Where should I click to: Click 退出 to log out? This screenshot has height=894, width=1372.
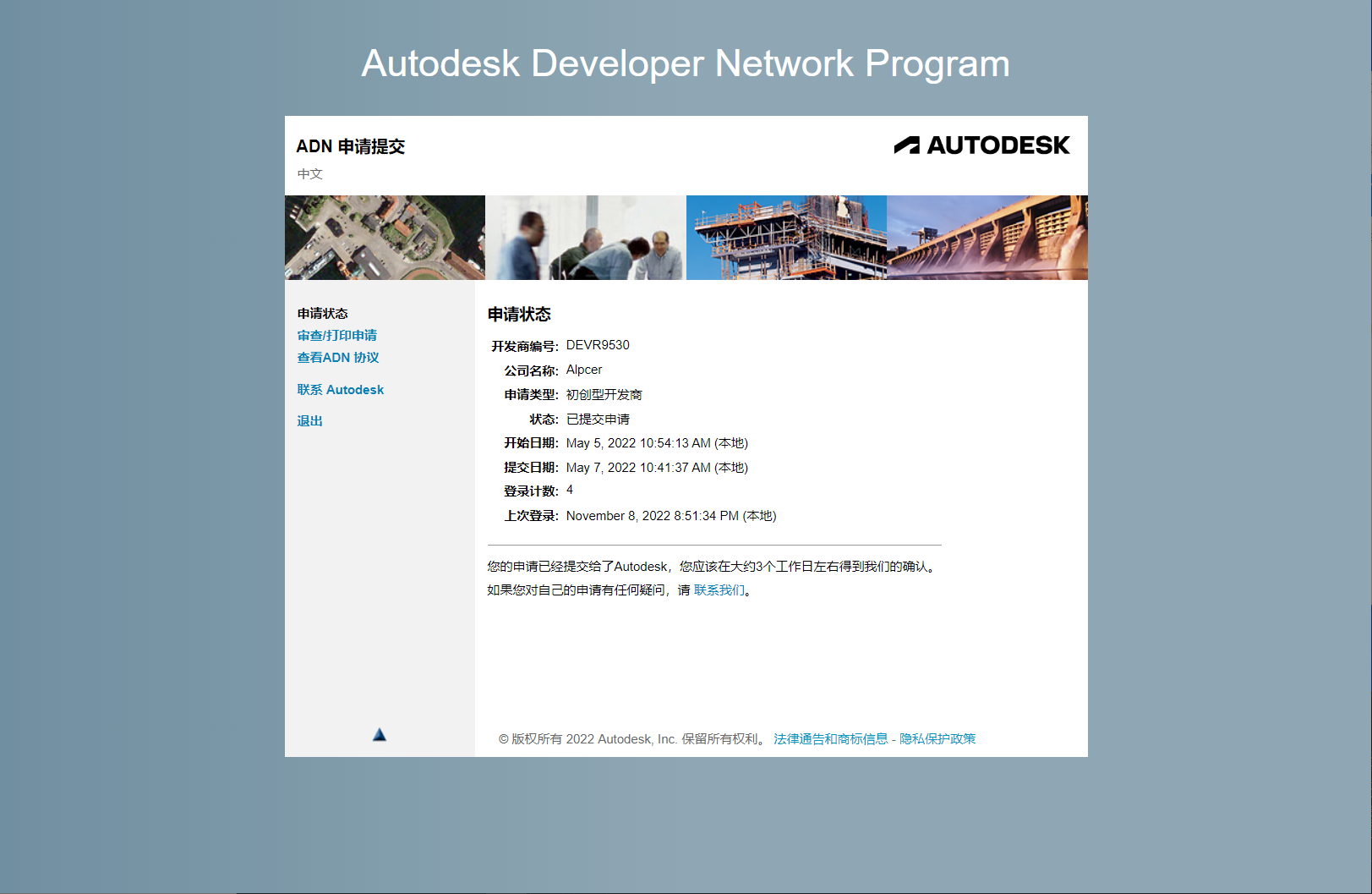309,420
